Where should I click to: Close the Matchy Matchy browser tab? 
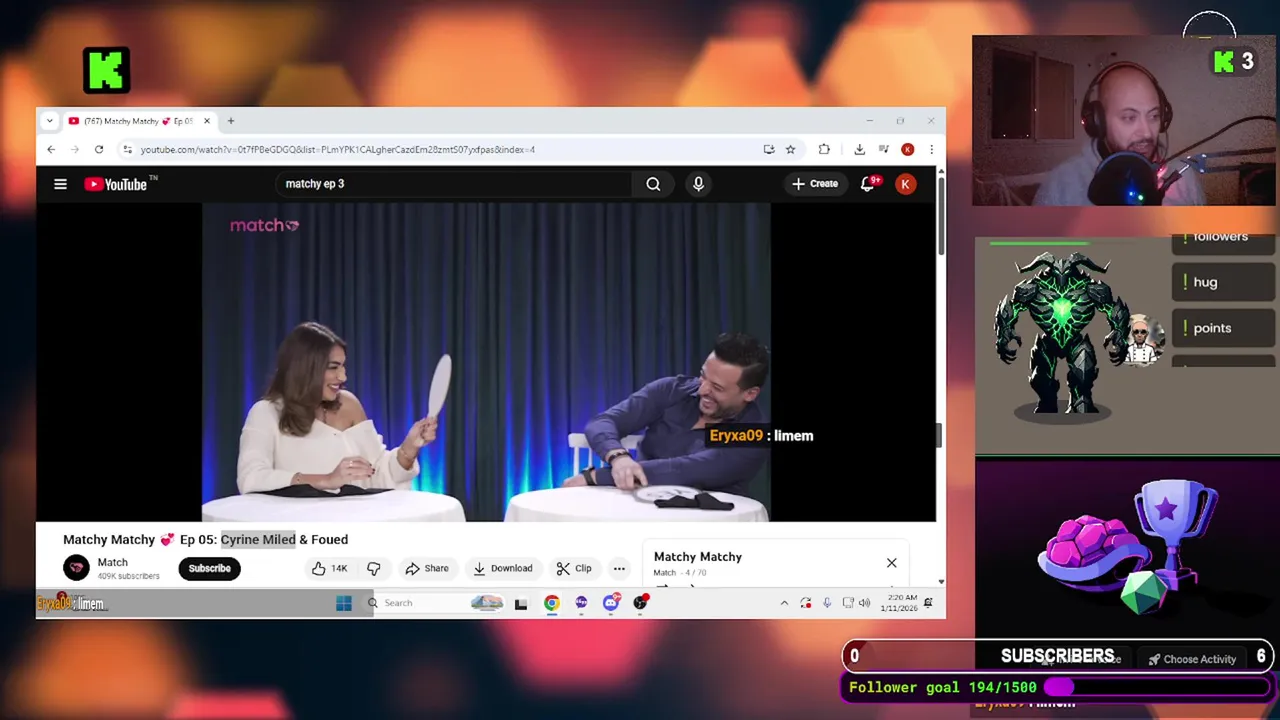[x=207, y=121]
